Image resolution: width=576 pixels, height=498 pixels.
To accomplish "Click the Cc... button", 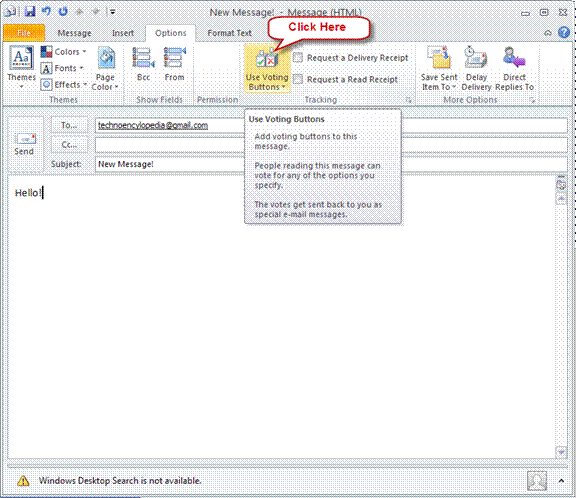I will tap(69, 145).
